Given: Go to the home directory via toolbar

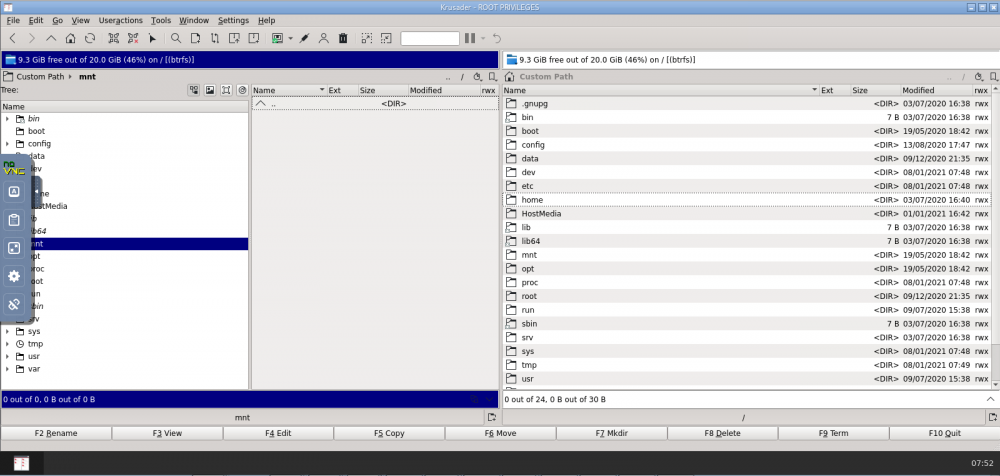Looking at the screenshot, I should pyautogui.click(x=70, y=38).
